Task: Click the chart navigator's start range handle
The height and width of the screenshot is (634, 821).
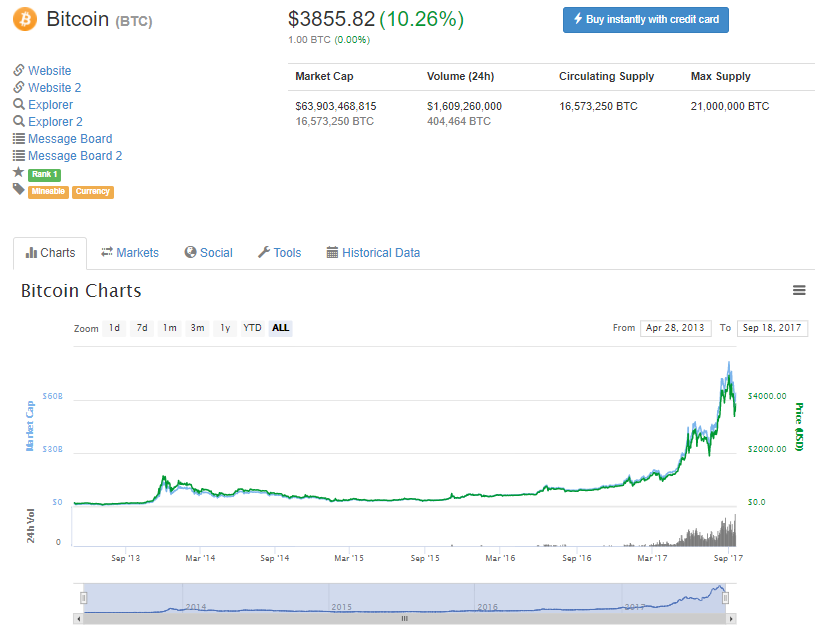Action: tap(83, 597)
